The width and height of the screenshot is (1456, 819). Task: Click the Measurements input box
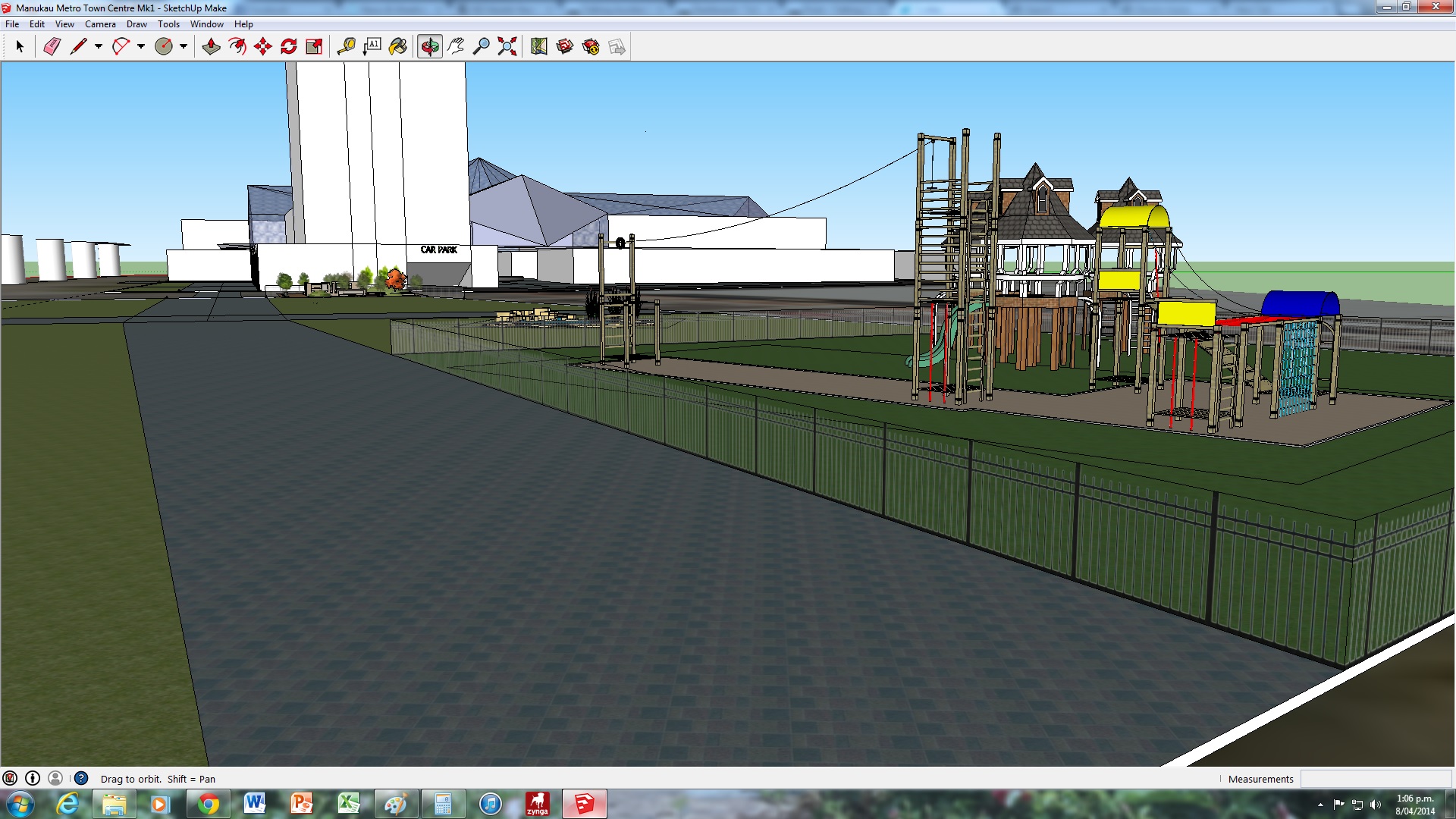click(x=1375, y=779)
